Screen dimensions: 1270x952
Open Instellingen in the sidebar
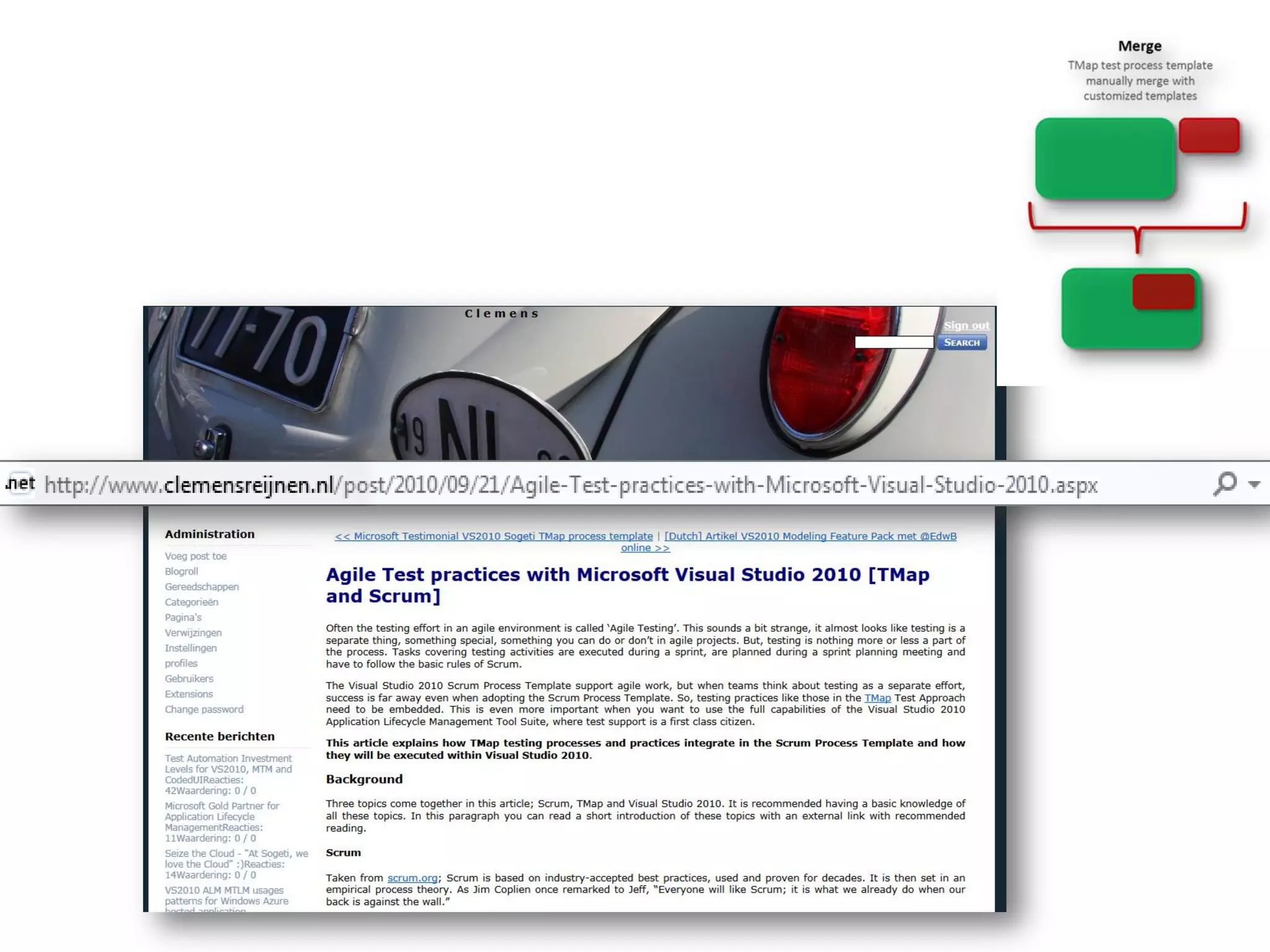pos(190,648)
